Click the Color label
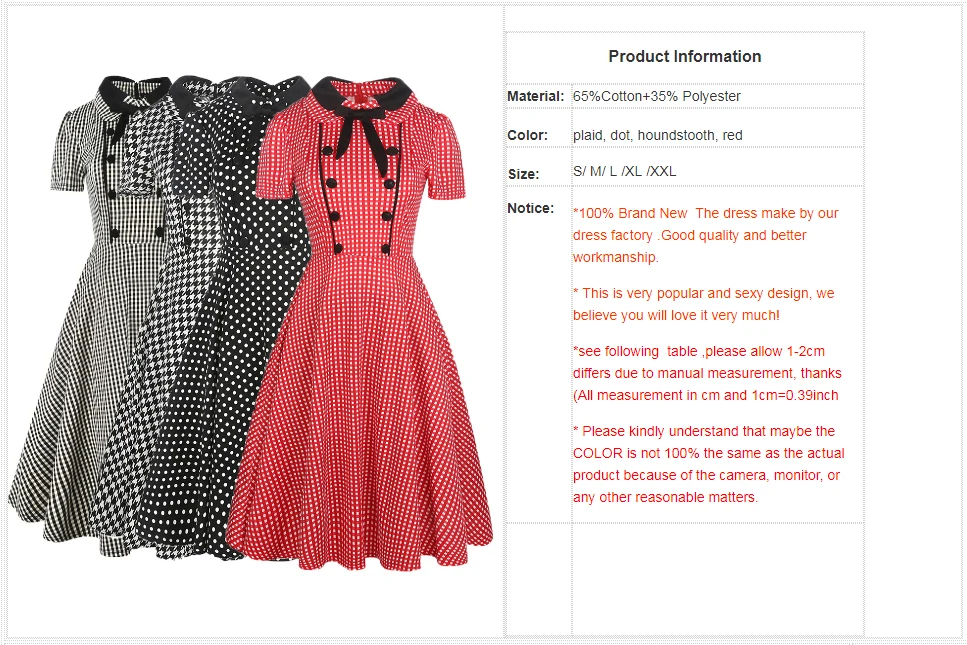Screen dimensions: 967x645 pos(527,135)
